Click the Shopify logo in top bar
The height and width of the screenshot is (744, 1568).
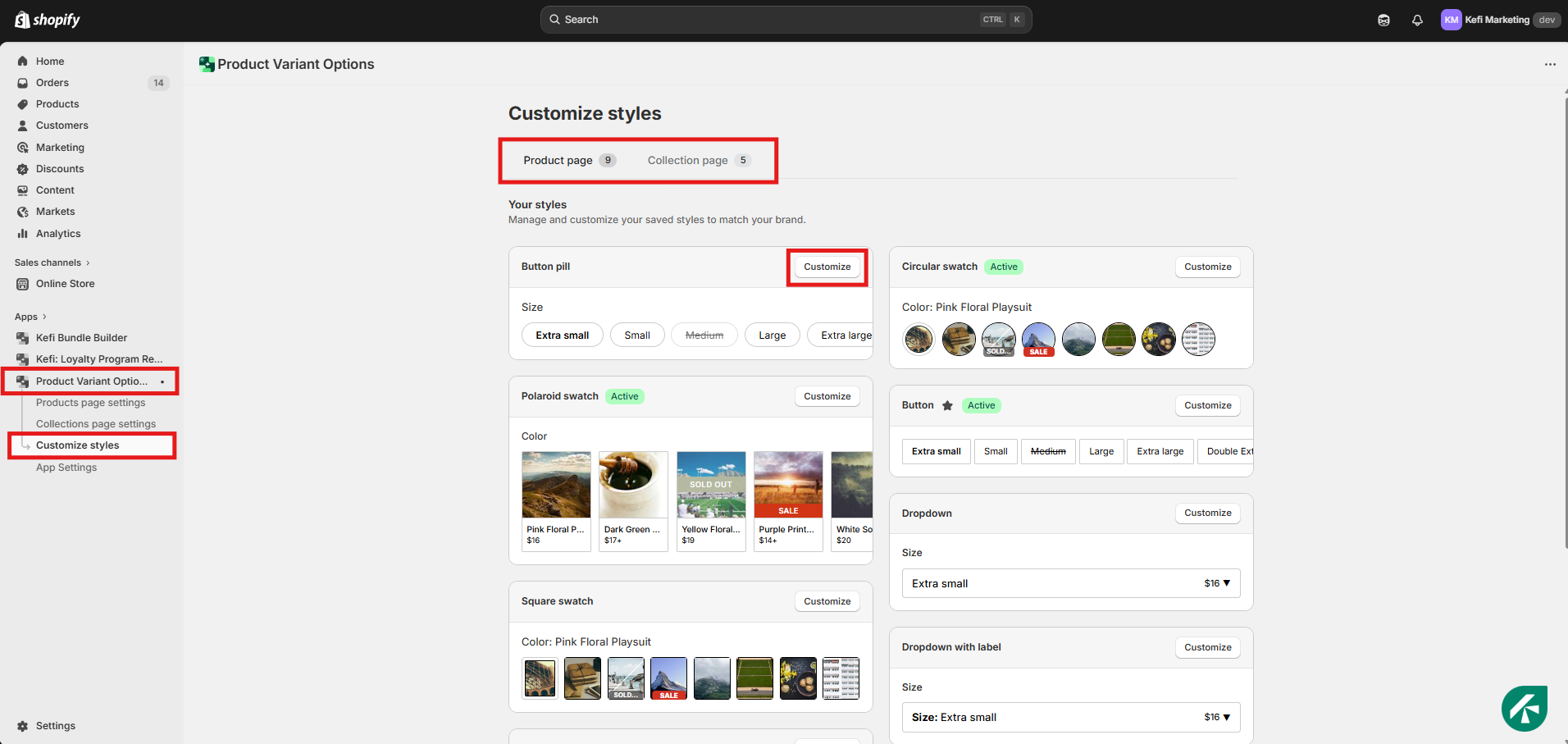coord(48,20)
